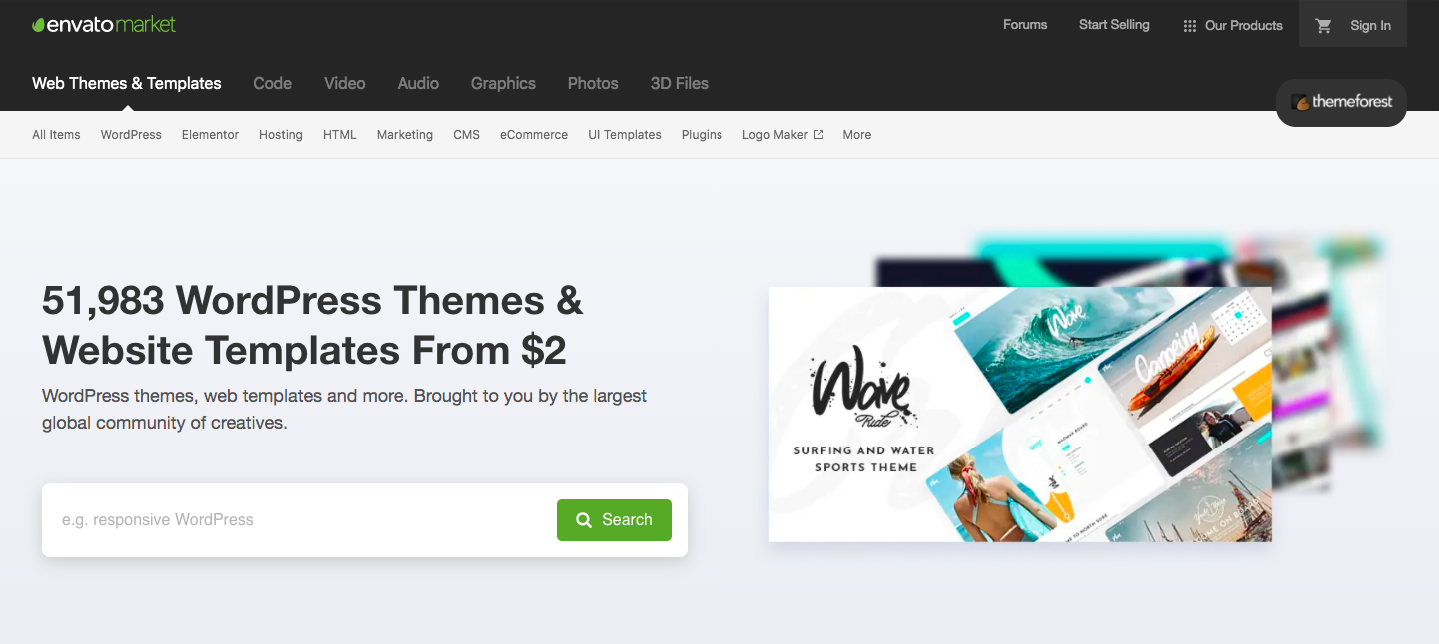The image size is (1439, 644).
Task: Switch to the Graphics tab
Action: [503, 83]
